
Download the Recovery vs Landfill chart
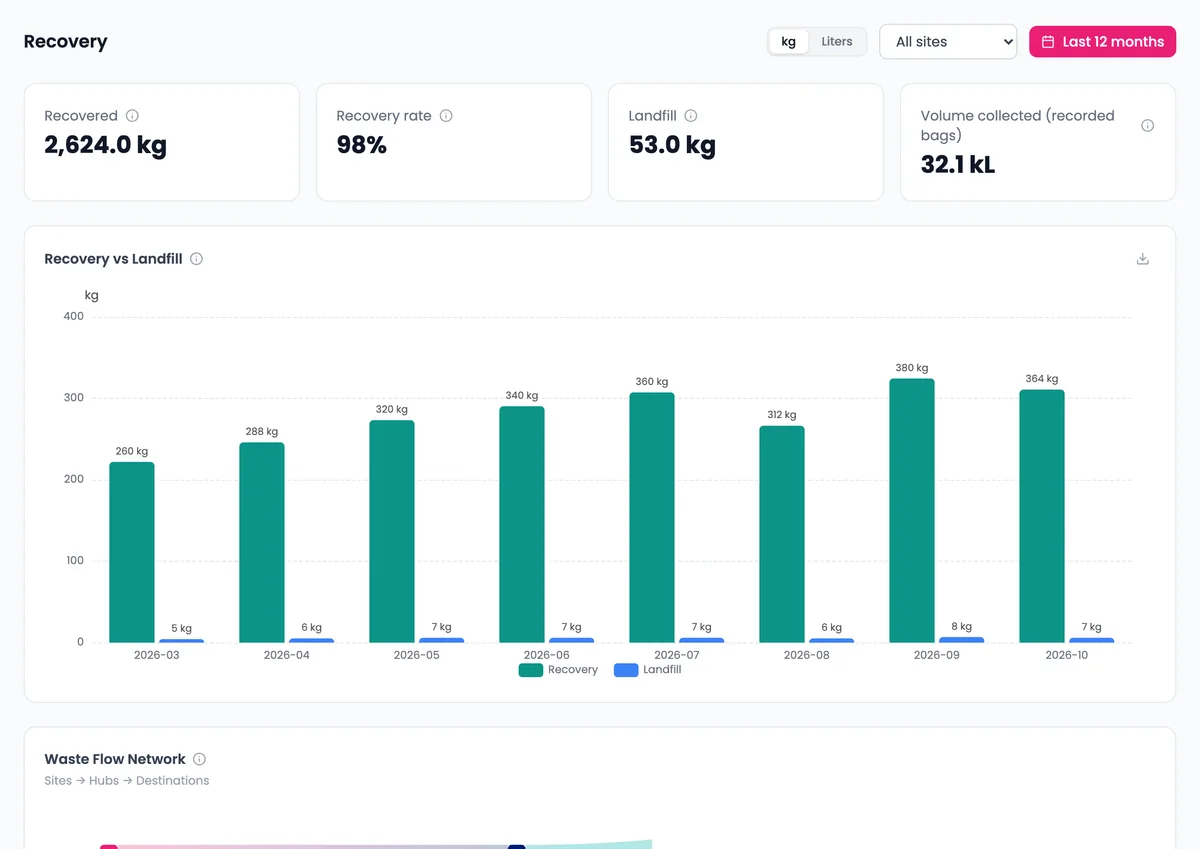1143,259
